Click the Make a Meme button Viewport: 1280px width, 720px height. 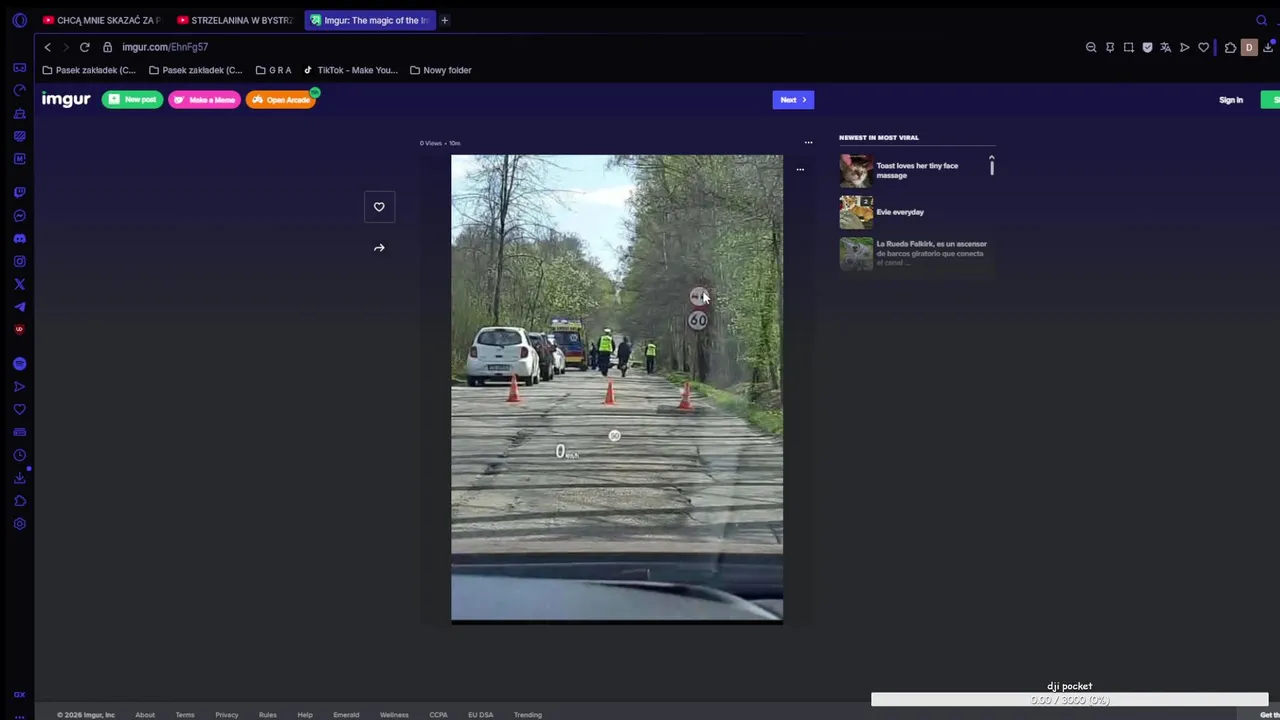pyautogui.click(x=204, y=100)
